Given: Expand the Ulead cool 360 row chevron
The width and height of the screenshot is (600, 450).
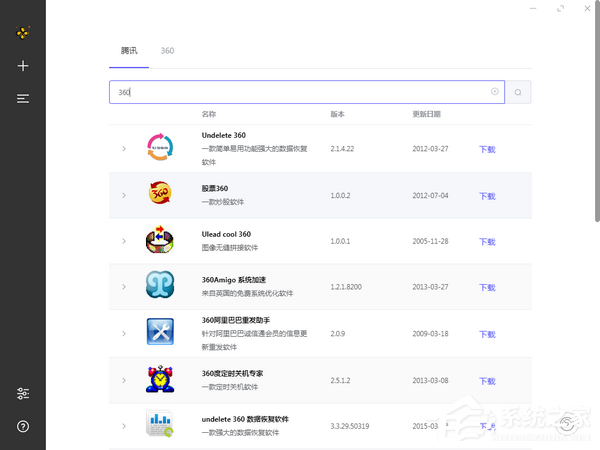Looking at the screenshot, I should coord(124,241).
